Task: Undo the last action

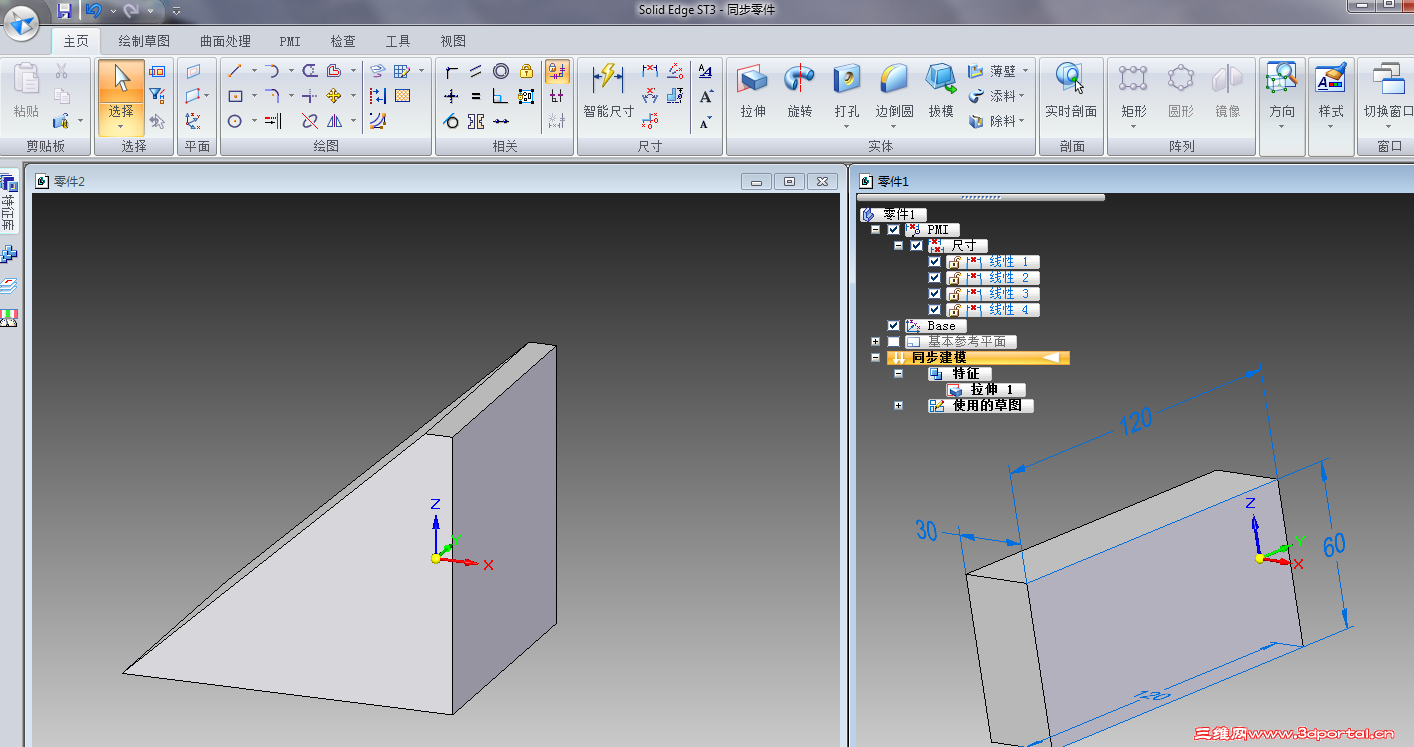Action: (x=93, y=10)
